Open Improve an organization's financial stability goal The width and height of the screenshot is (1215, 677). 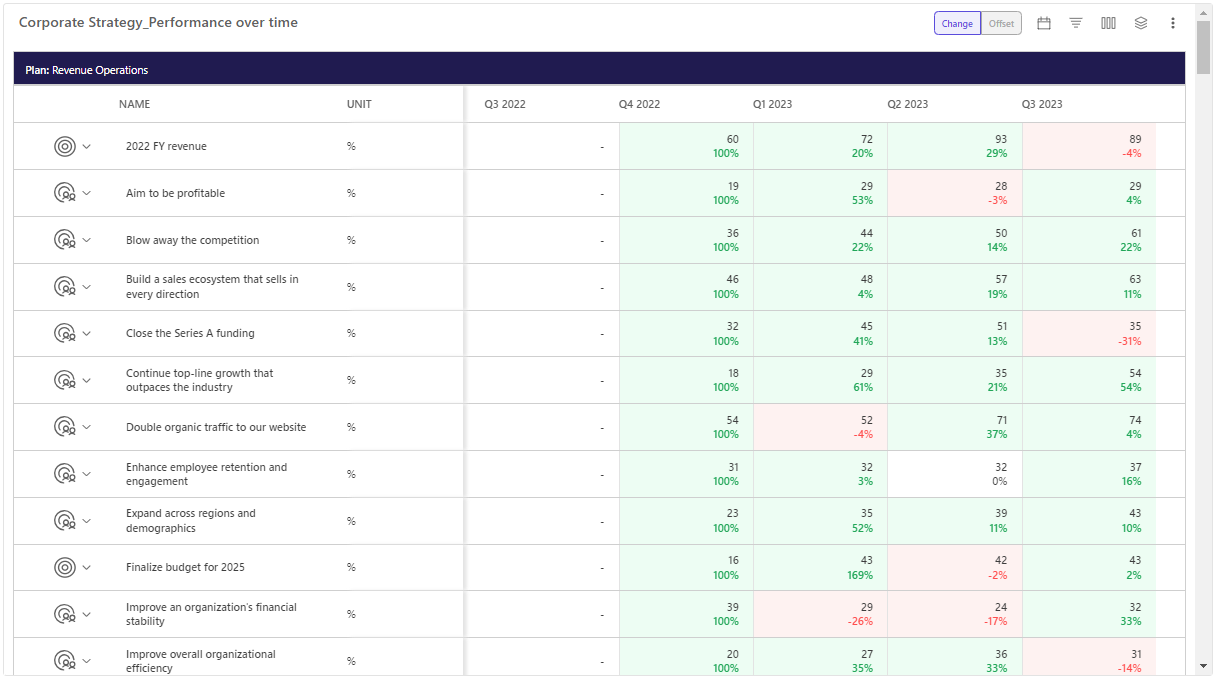coord(211,614)
